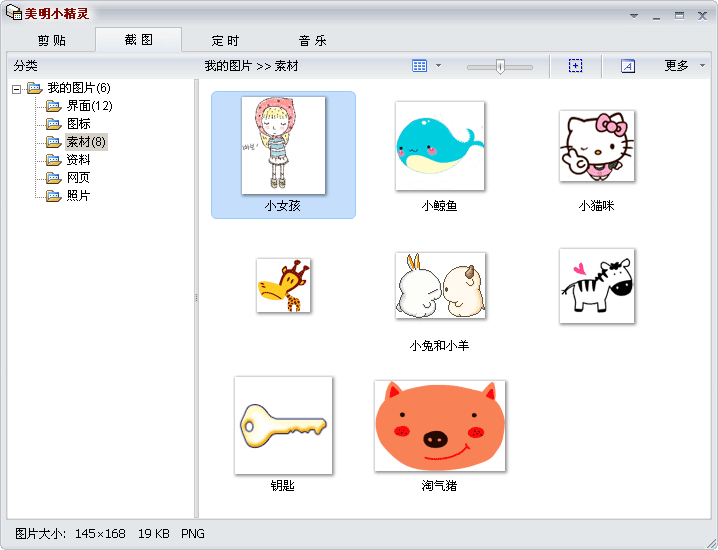Viewport: 718px width, 550px height.
Task: Click the 界面 folder icon
Action: coord(54,106)
